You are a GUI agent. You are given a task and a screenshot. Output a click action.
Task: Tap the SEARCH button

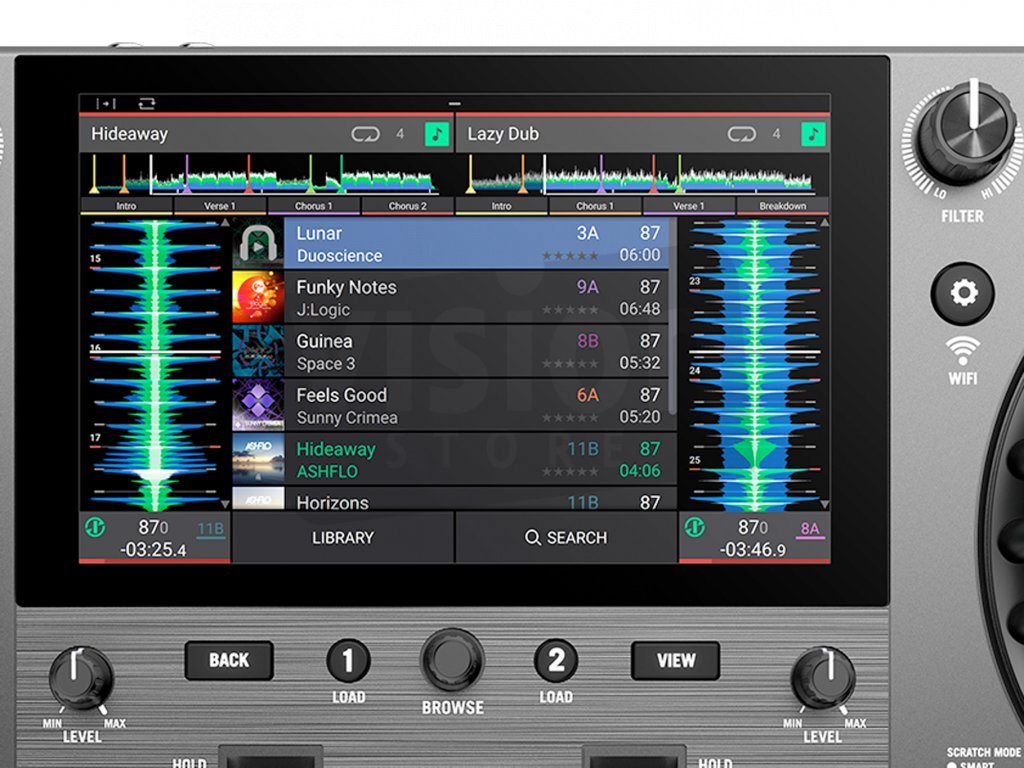[566, 537]
